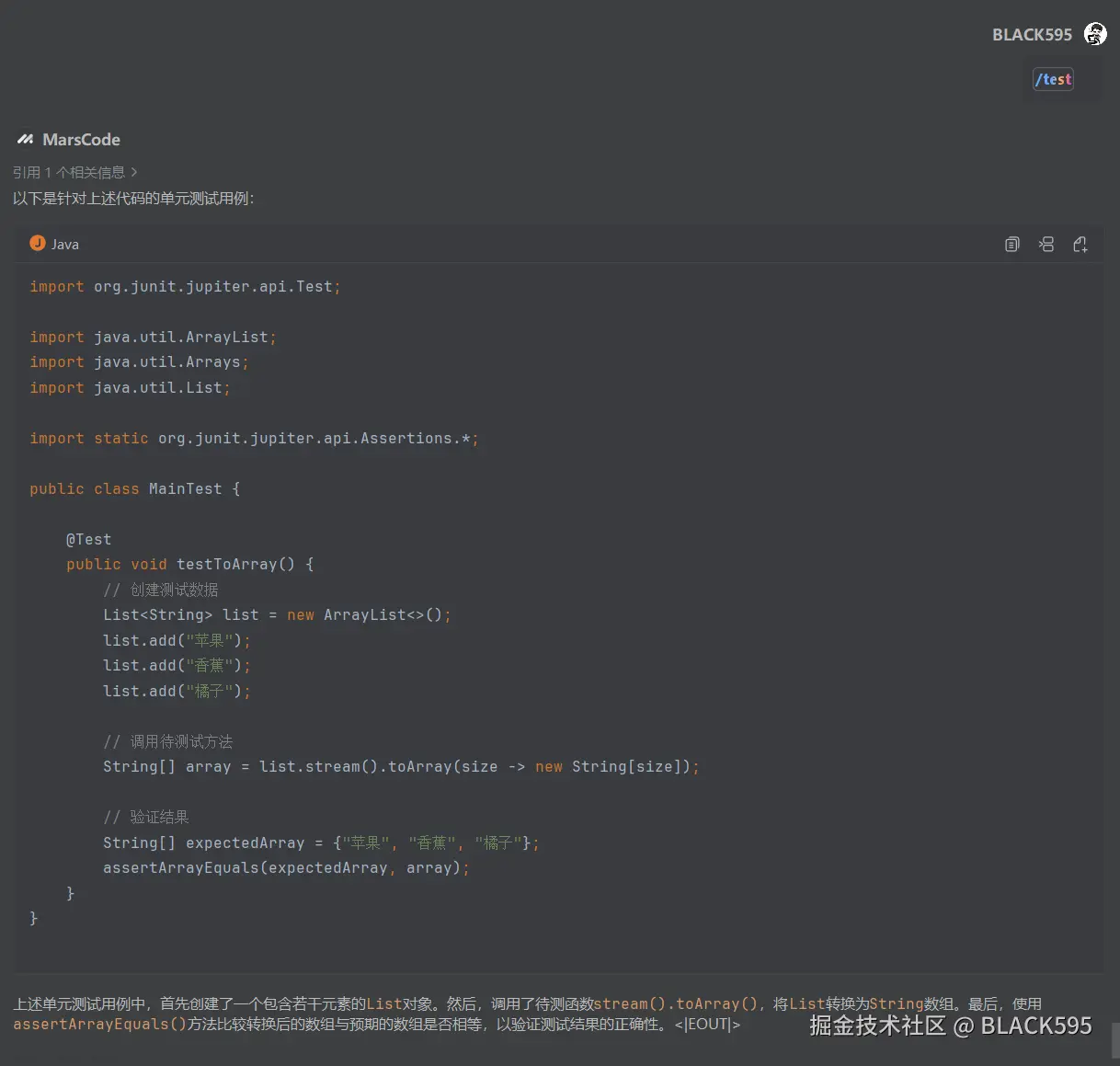The height and width of the screenshot is (1066, 1120).
Task: Open BLACK595 user avatar
Action: 1095,34
